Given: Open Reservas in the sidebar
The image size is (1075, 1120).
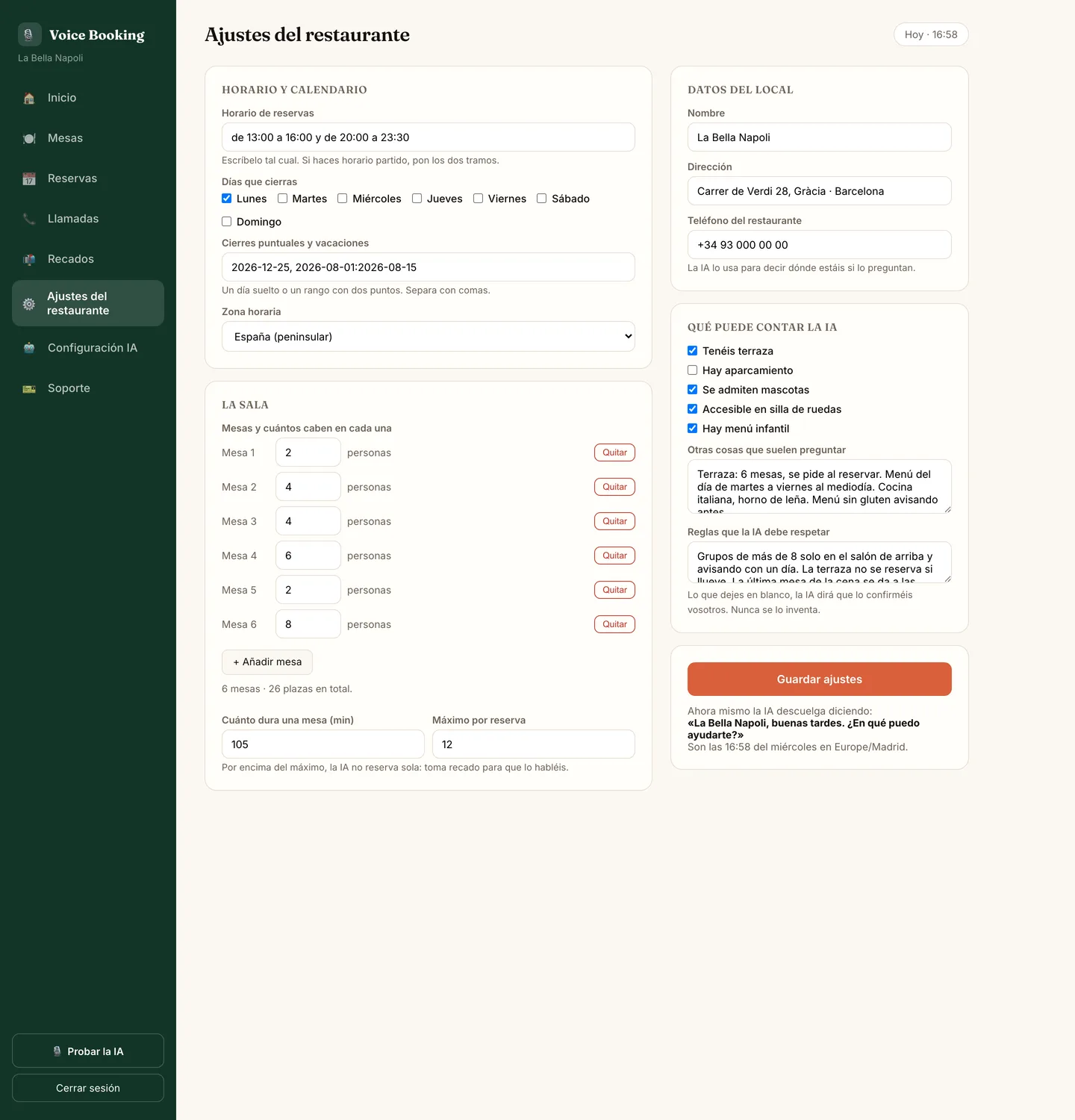Looking at the screenshot, I should (x=88, y=178).
